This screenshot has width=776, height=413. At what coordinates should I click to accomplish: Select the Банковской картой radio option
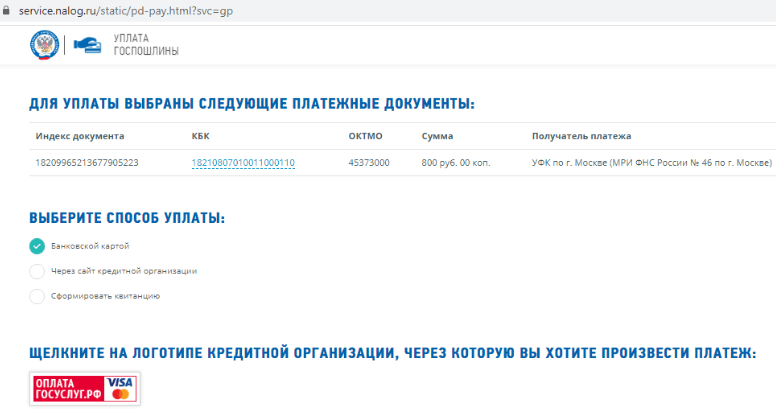tap(37, 246)
